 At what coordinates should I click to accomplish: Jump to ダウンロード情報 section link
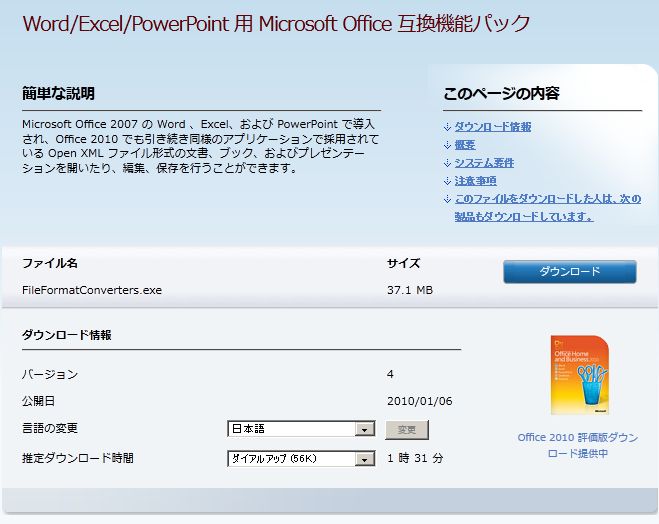click(x=493, y=127)
